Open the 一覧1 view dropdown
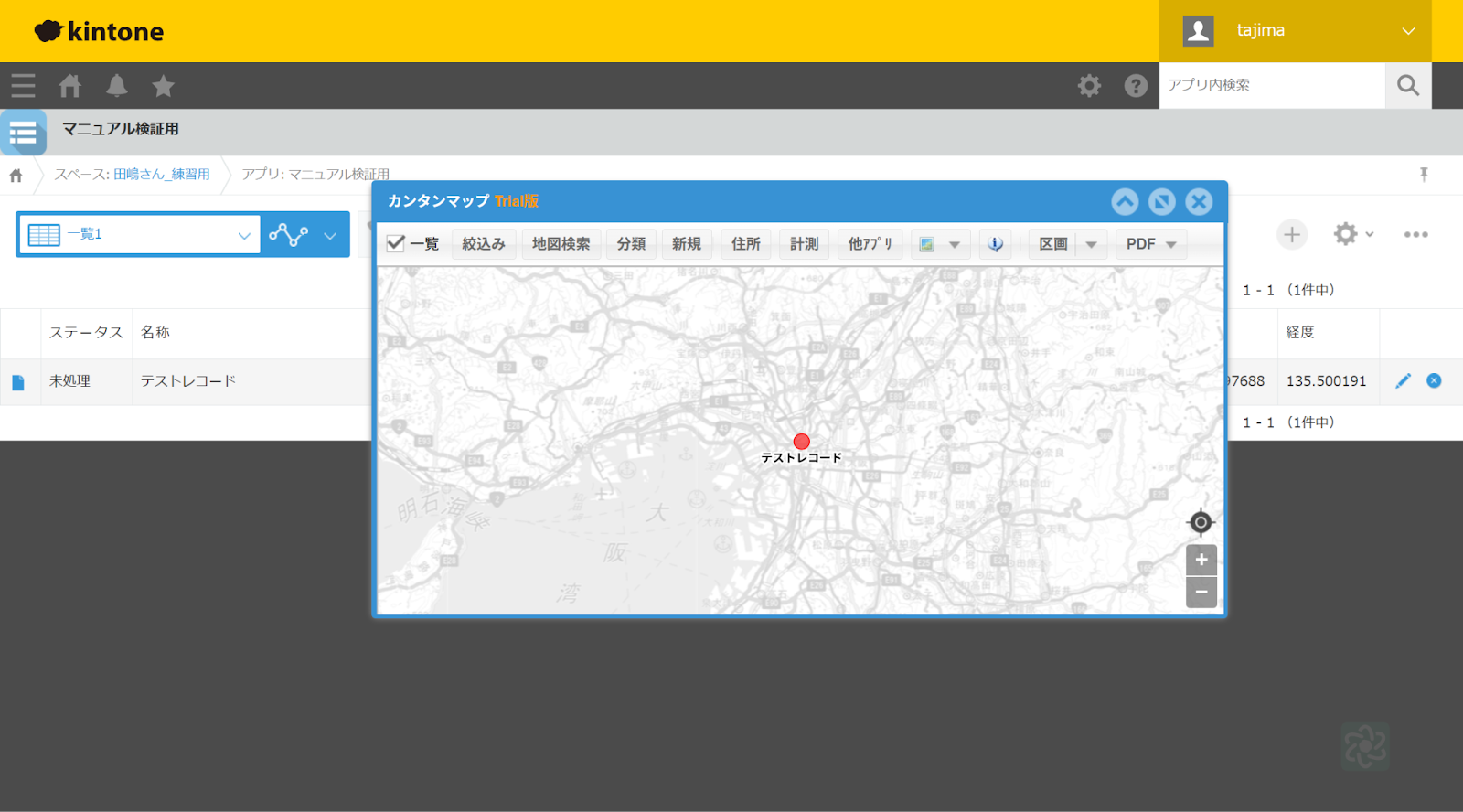The image size is (1463, 812). pyautogui.click(x=139, y=235)
